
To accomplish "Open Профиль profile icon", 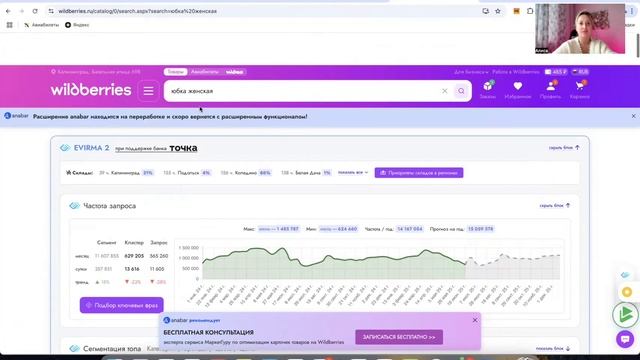I will coord(550,90).
